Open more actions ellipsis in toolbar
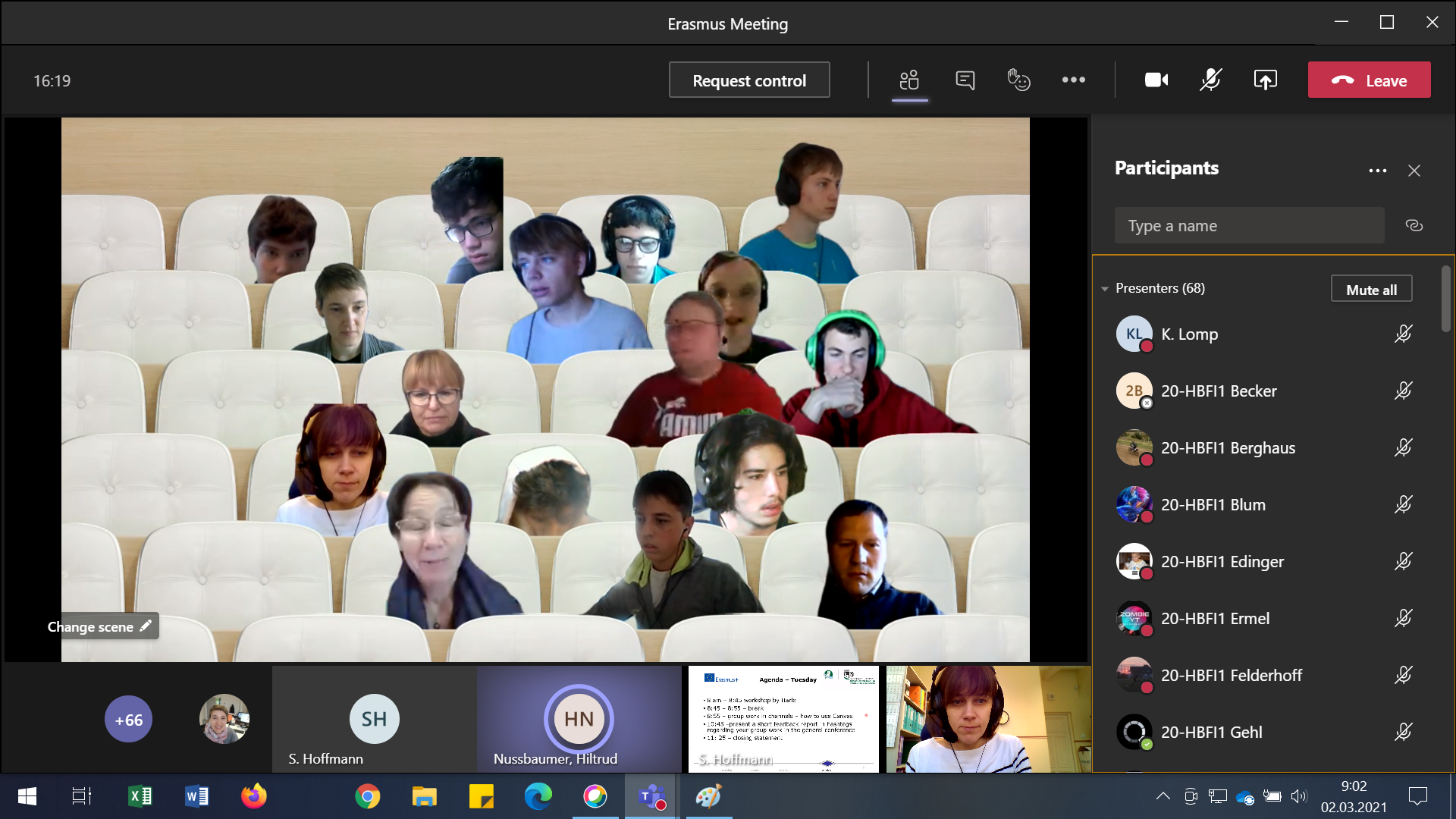The width and height of the screenshot is (1456, 819). [x=1073, y=80]
